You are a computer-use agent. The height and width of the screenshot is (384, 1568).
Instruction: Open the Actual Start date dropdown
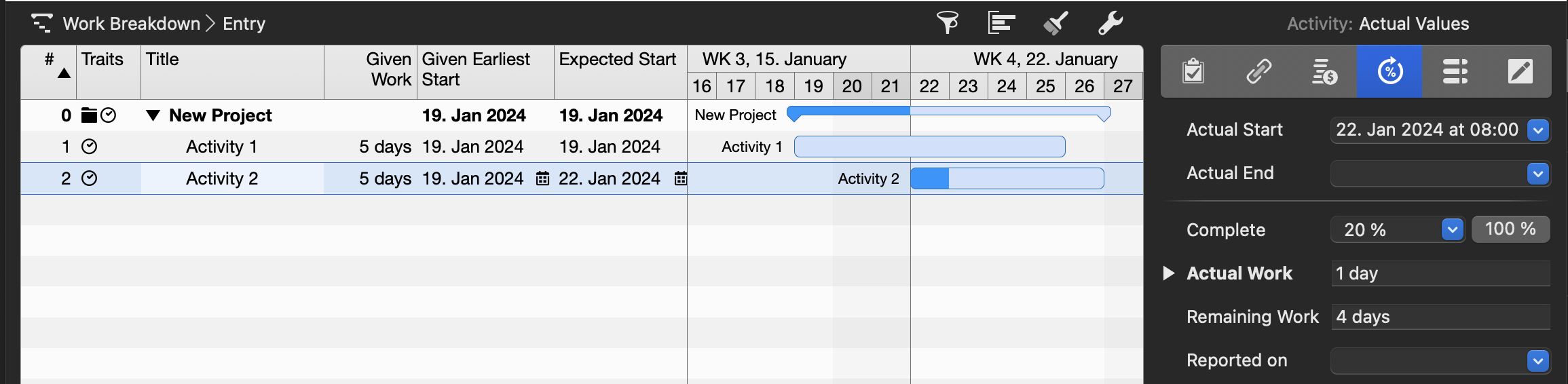pos(1538,130)
